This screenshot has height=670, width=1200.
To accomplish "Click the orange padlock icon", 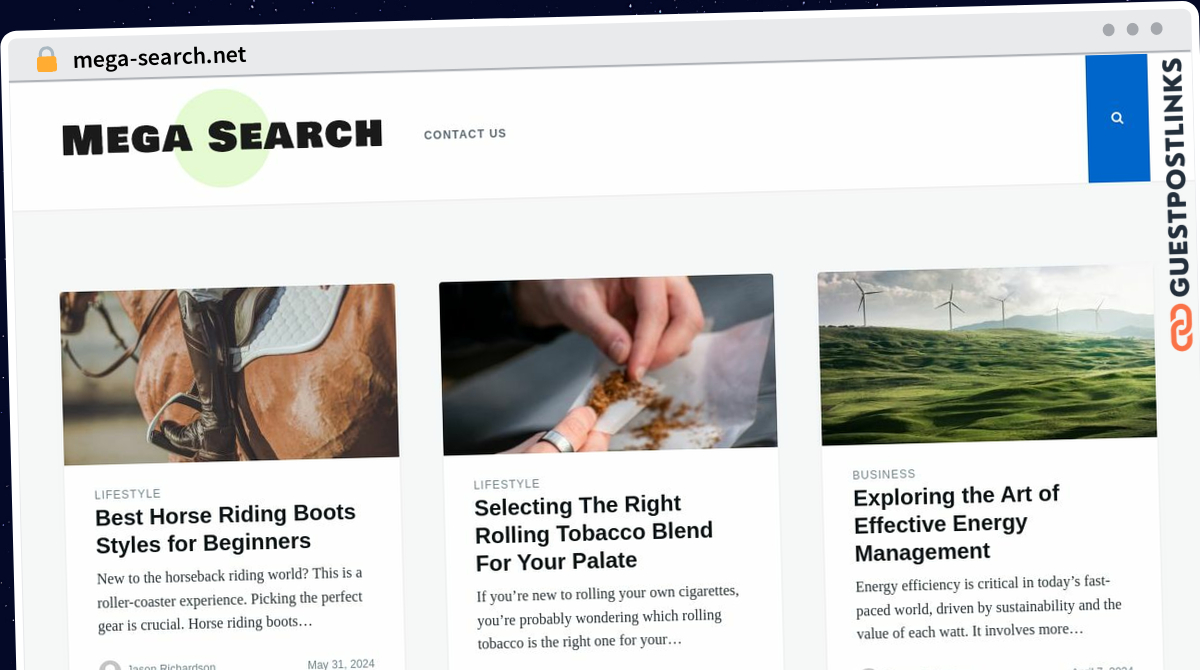I will pyautogui.click(x=47, y=60).
